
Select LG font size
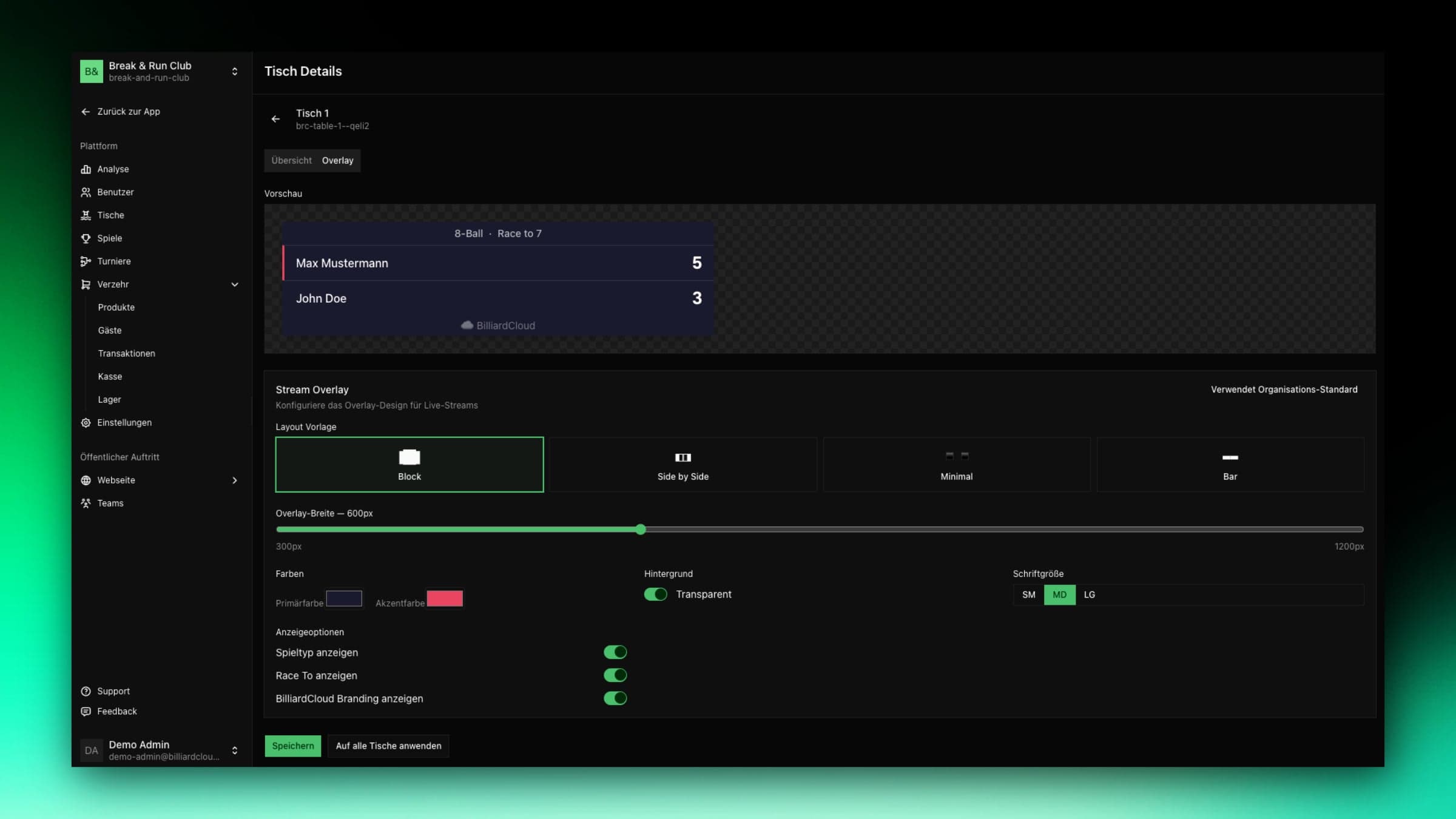[1090, 595]
